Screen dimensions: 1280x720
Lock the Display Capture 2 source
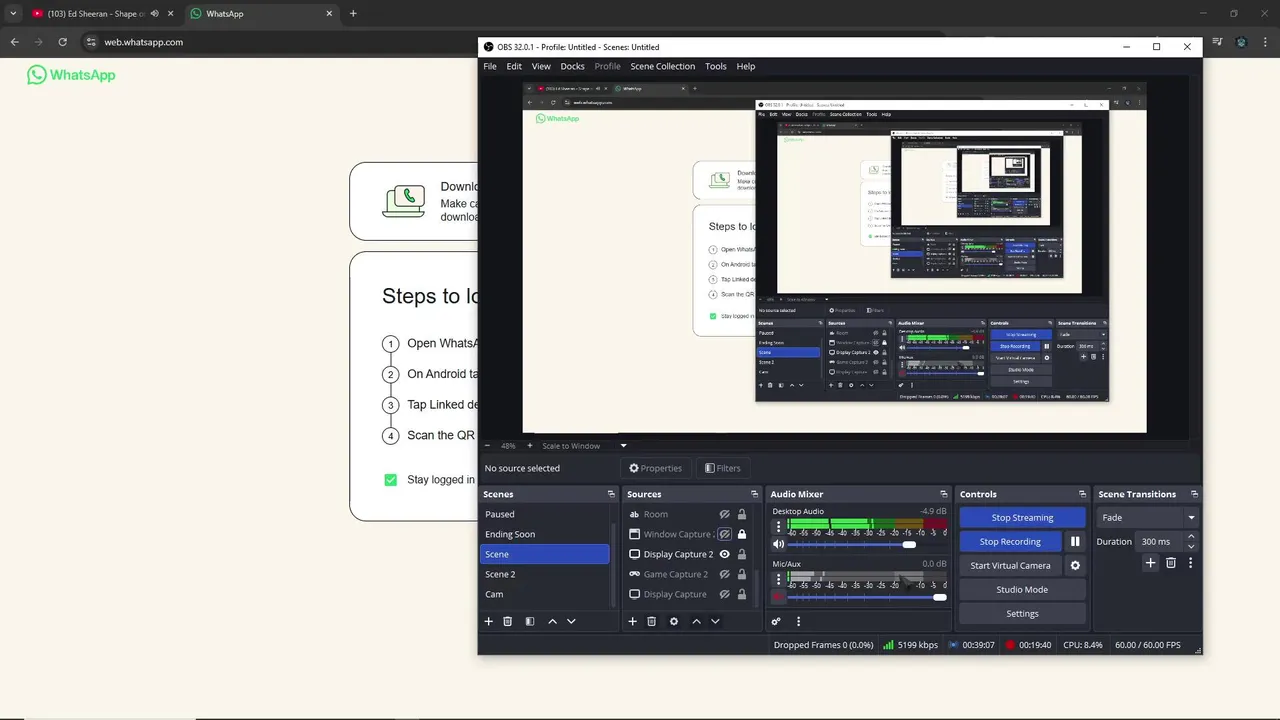click(741, 554)
